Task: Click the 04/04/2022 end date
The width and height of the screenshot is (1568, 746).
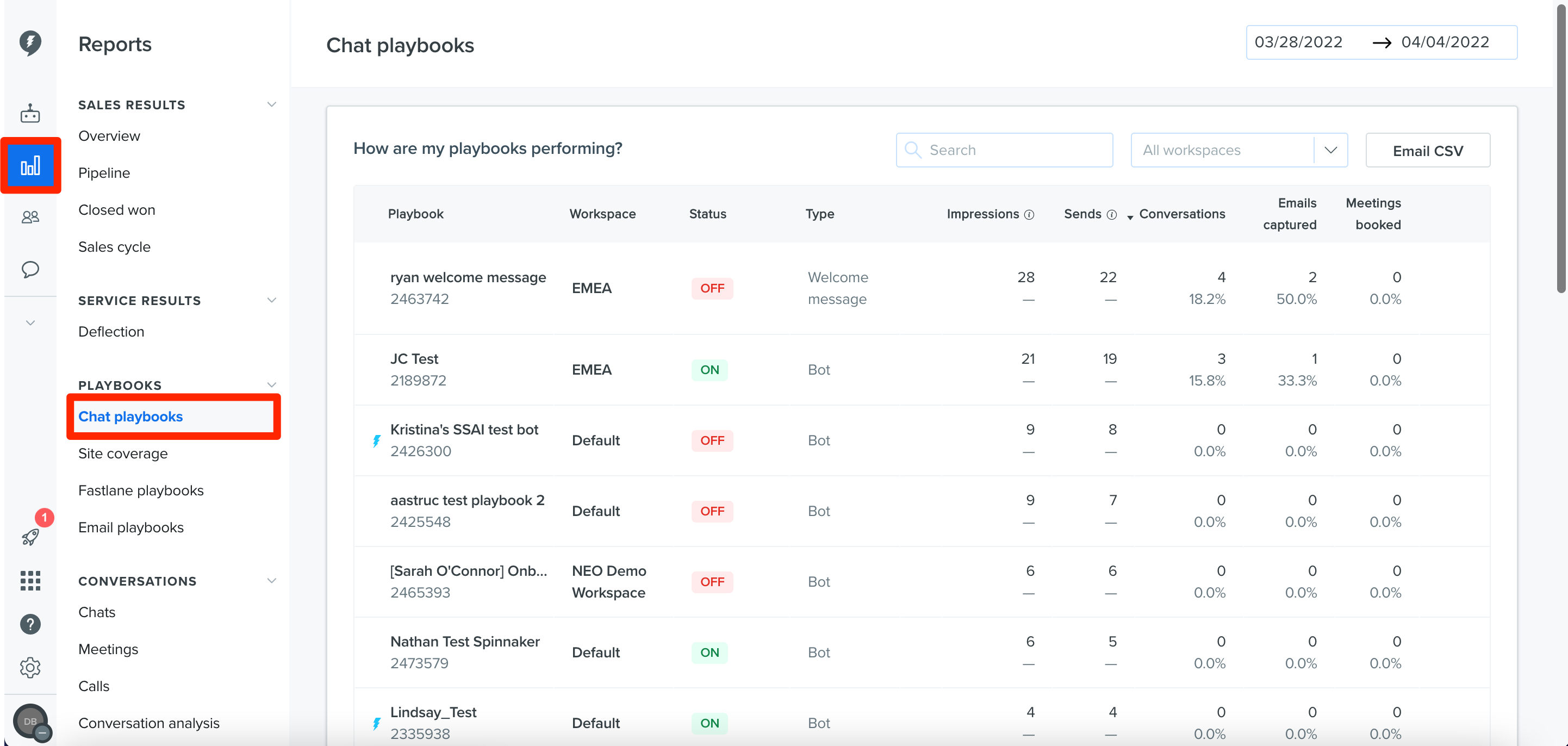Action: pyautogui.click(x=1445, y=42)
